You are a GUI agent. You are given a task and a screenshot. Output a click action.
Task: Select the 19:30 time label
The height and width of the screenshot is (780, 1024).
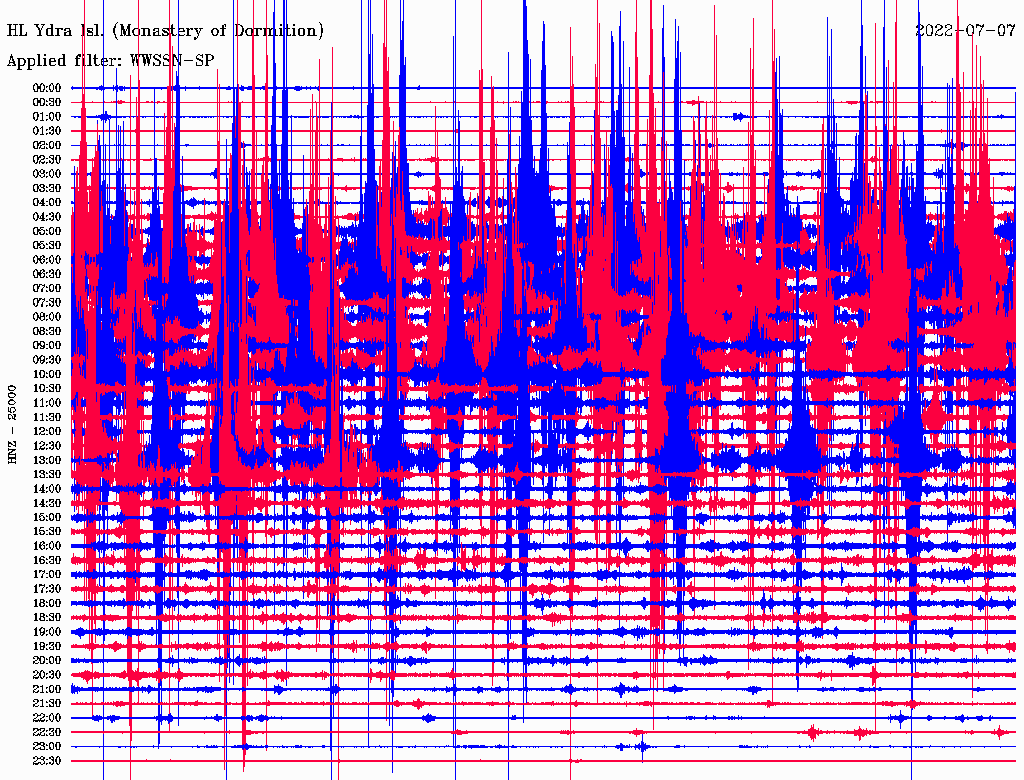(47, 646)
